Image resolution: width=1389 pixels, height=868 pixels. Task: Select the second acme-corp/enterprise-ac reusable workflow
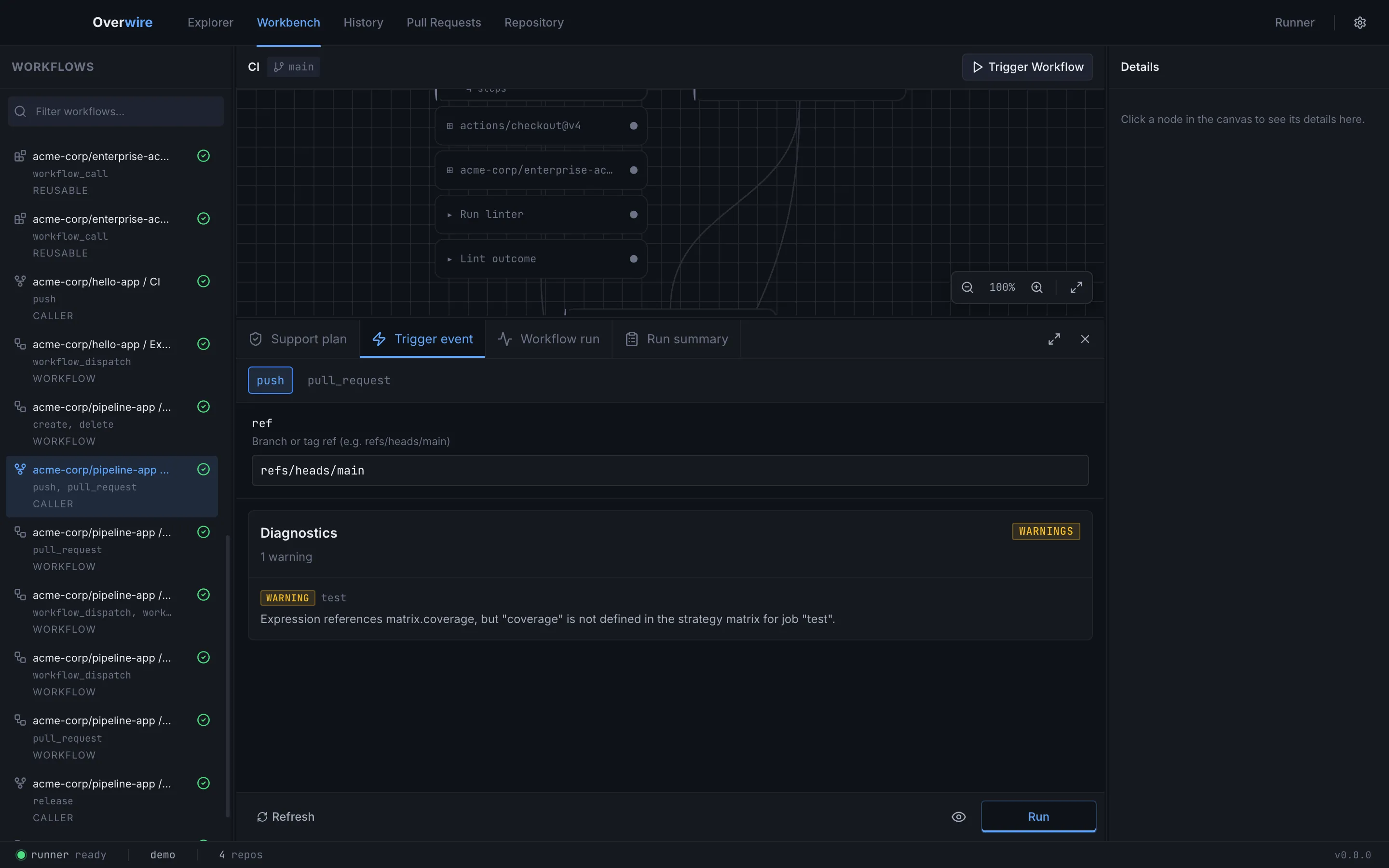click(112, 235)
